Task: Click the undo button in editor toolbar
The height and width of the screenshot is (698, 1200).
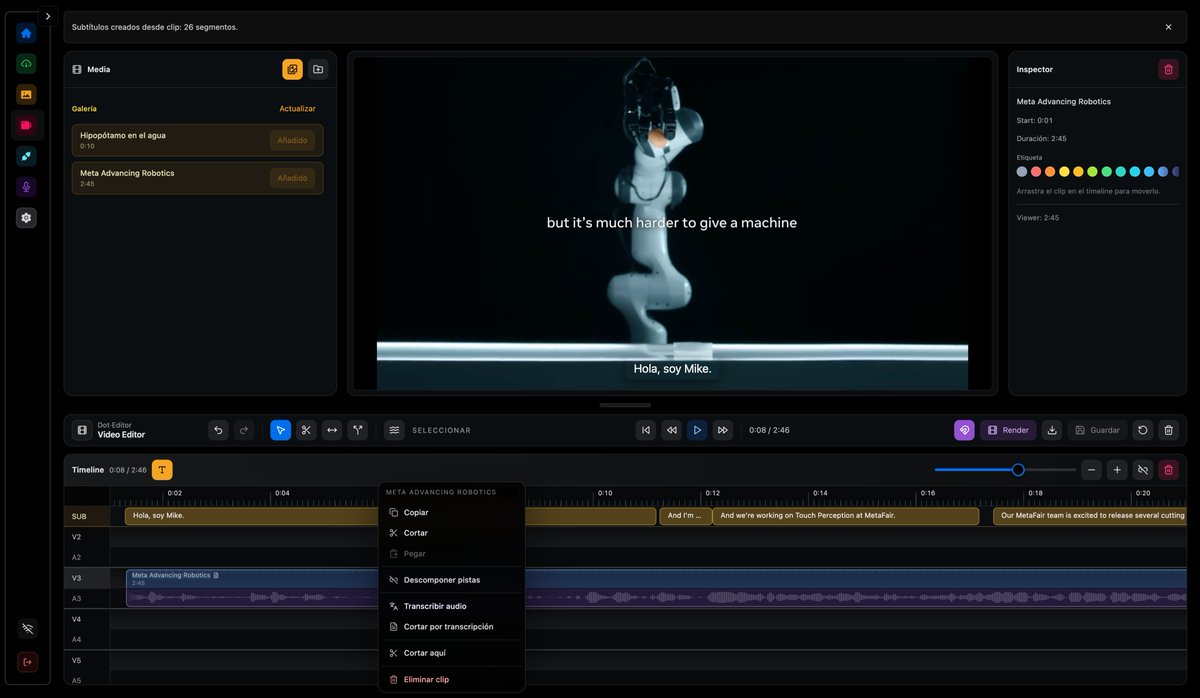Action: [218, 430]
